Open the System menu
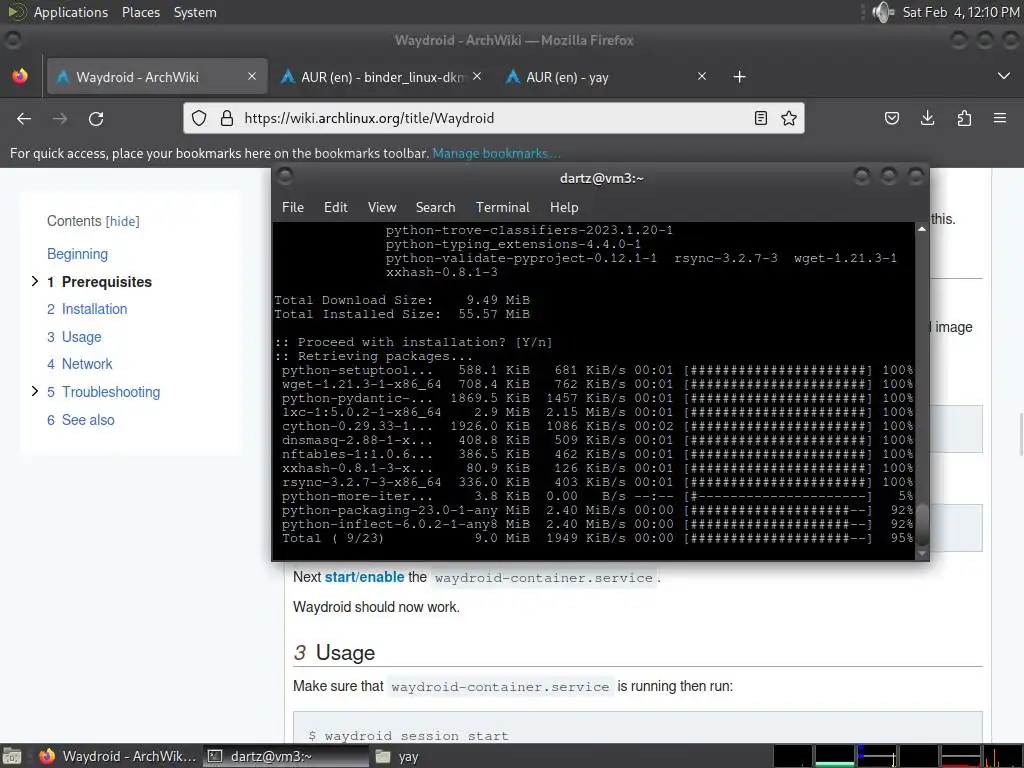Image resolution: width=1024 pixels, height=768 pixels. [195, 12]
